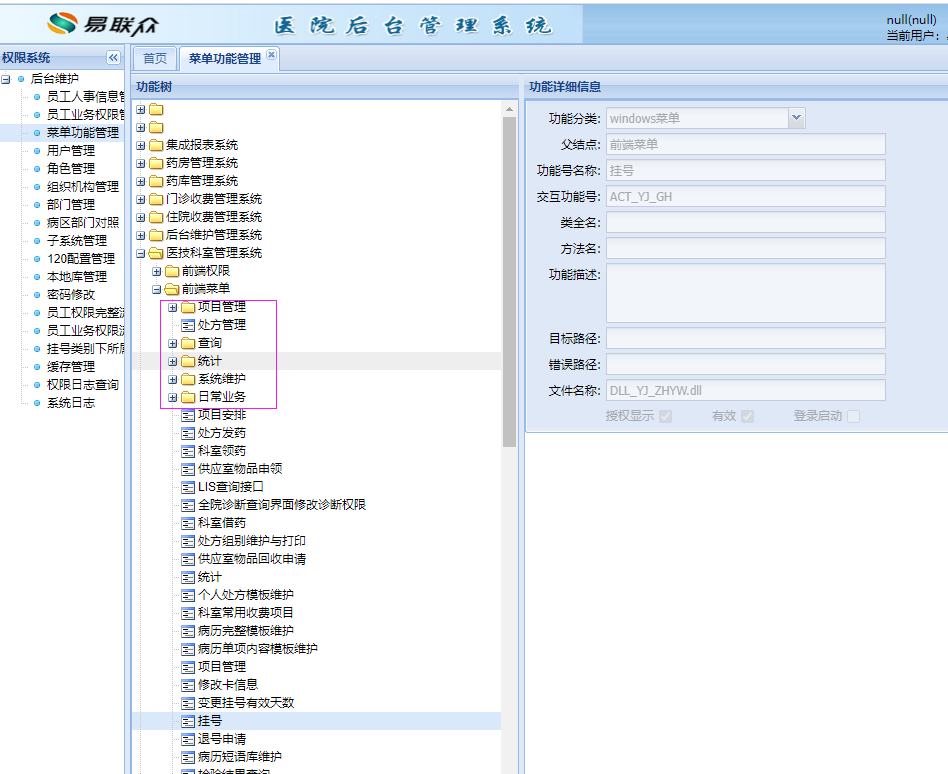Expand the 集成报表系统 folder

(140, 146)
